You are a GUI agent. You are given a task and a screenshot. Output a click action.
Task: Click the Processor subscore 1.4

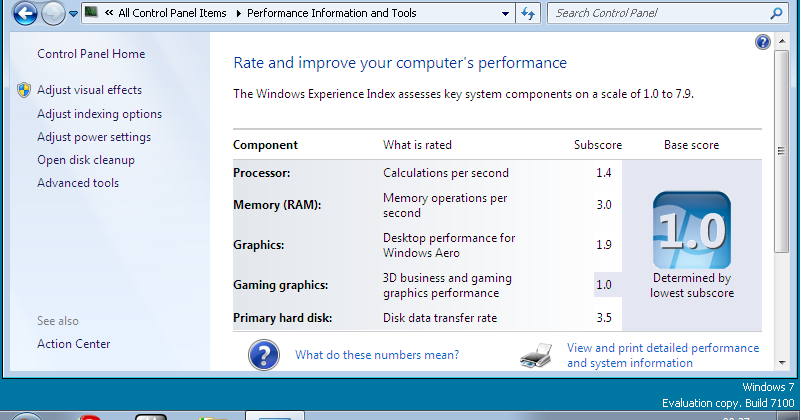pos(604,173)
